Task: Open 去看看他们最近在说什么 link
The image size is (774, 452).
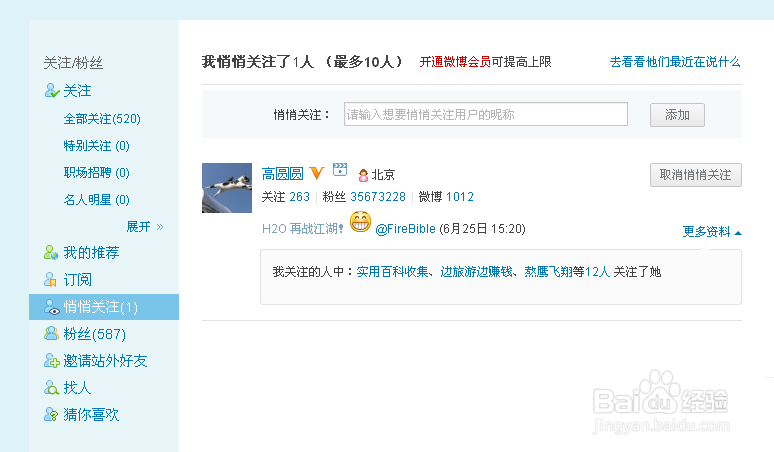Action: click(x=675, y=62)
